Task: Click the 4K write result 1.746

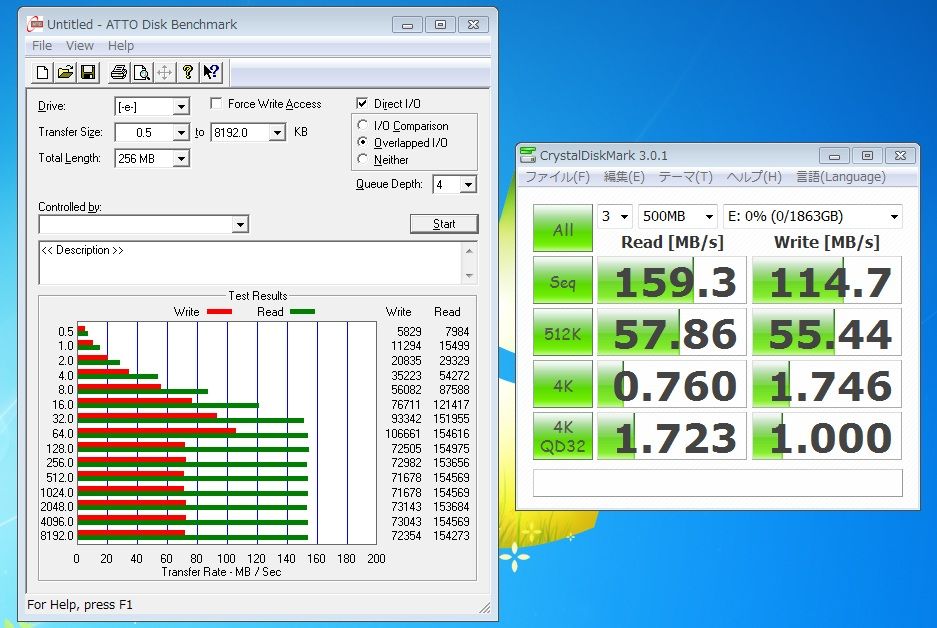Action: [x=827, y=385]
